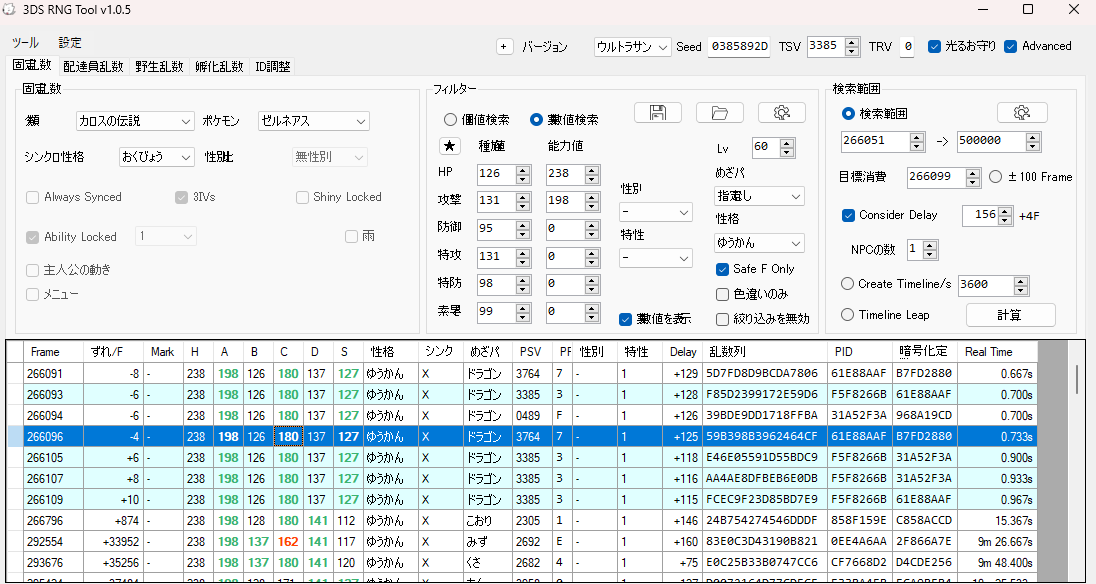This screenshot has width=1096, height=584.
Task: Click the 乱数列 column header
Action: coord(765,352)
